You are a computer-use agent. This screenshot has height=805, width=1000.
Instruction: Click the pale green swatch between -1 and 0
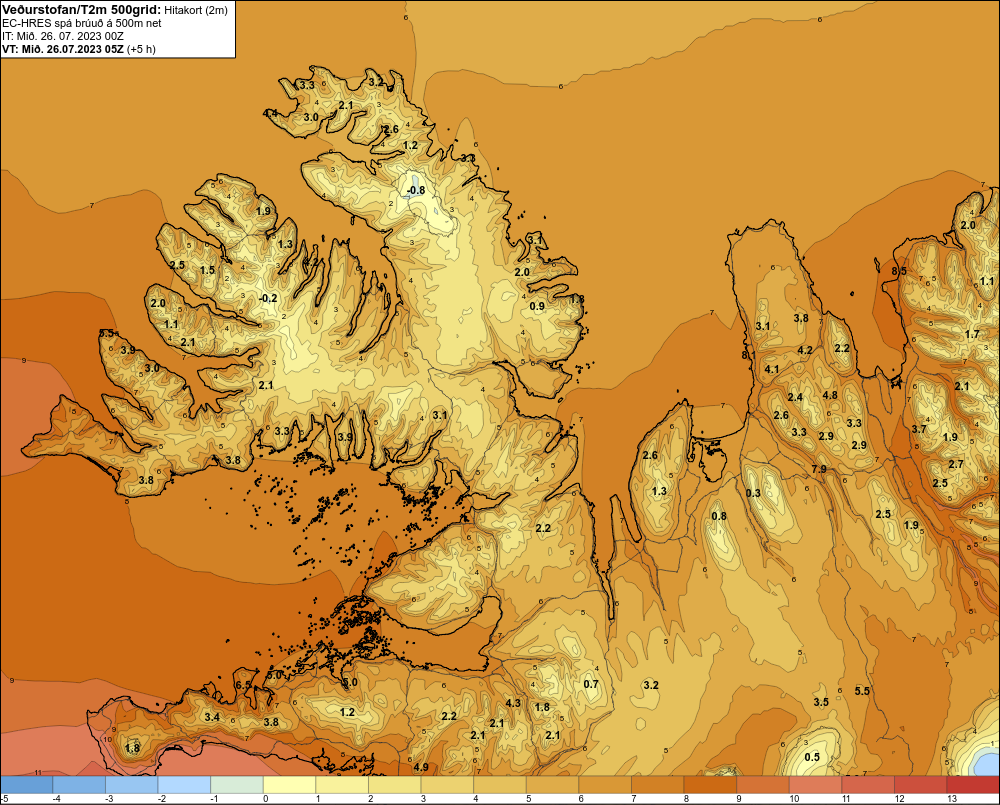click(x=237, y=785)
